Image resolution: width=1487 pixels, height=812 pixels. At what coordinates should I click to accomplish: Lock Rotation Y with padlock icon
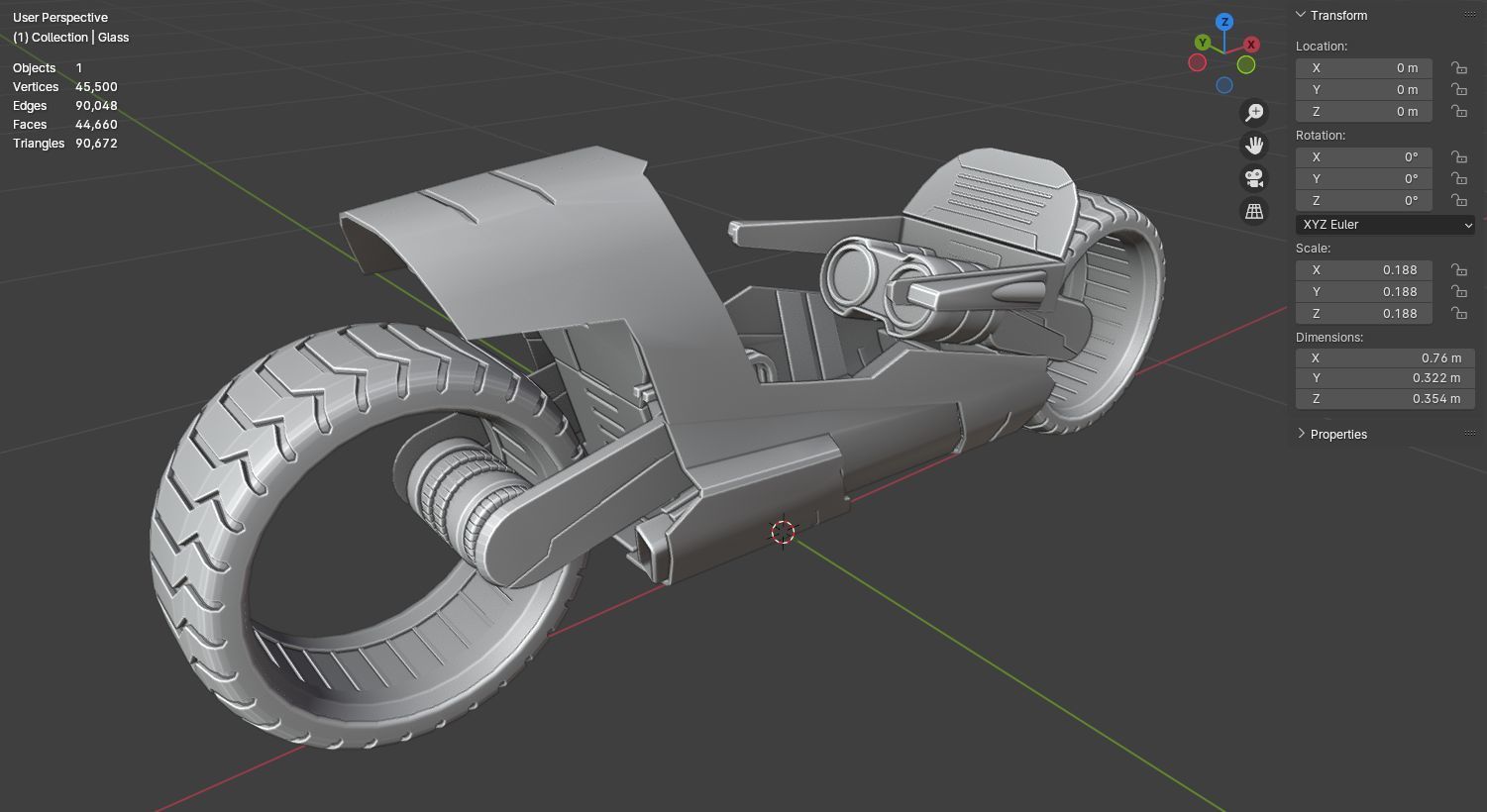click(1458, 179)
